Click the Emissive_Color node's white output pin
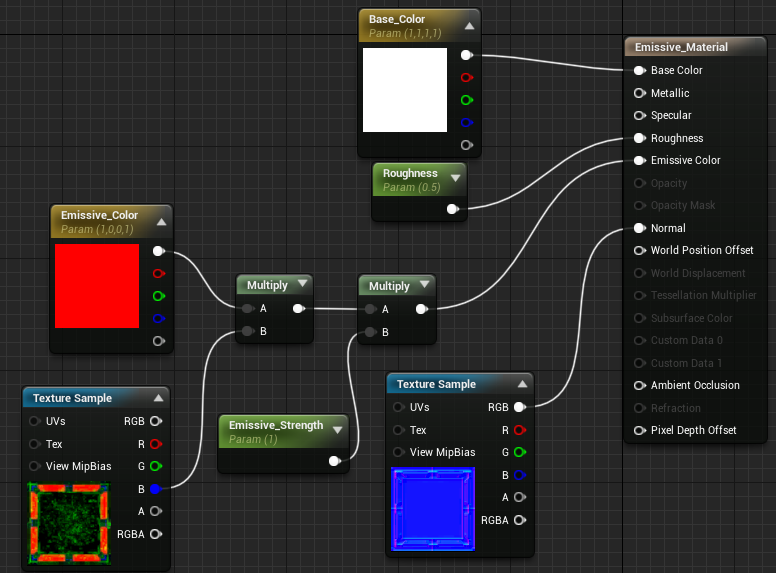The height and width of the screenshot is (573, 776). pos(159,251)
